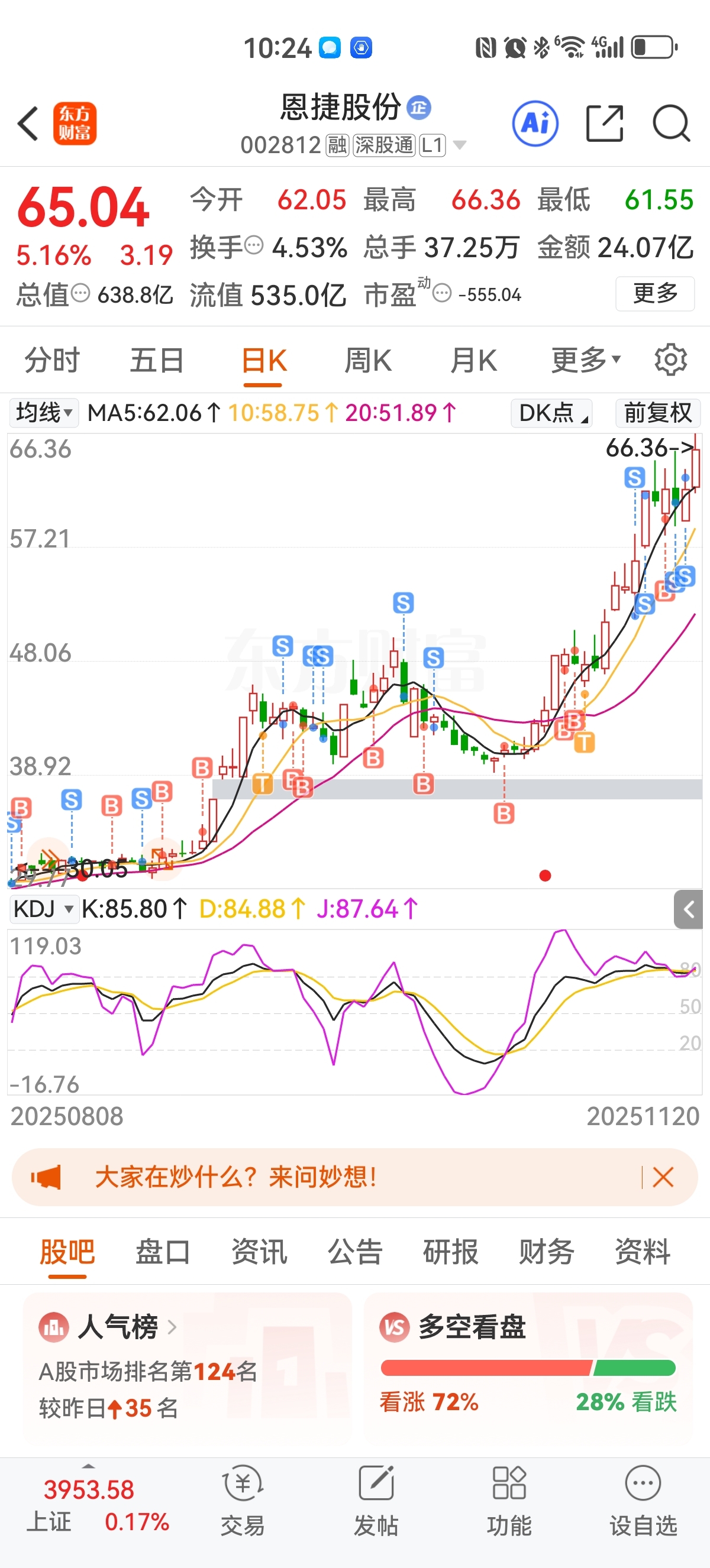Viewport: 710px width, 1568px height.
Task: Expand the 更多 chart period dropdown
Action: [586, 359]
